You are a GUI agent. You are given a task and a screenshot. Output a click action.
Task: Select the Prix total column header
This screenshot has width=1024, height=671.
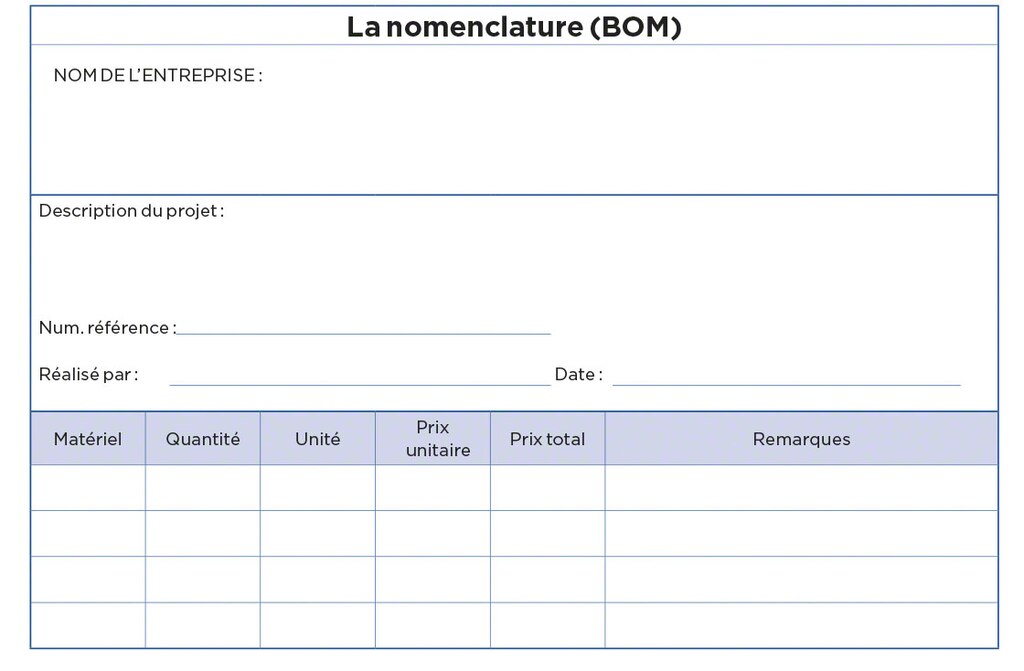coord(548,439)
